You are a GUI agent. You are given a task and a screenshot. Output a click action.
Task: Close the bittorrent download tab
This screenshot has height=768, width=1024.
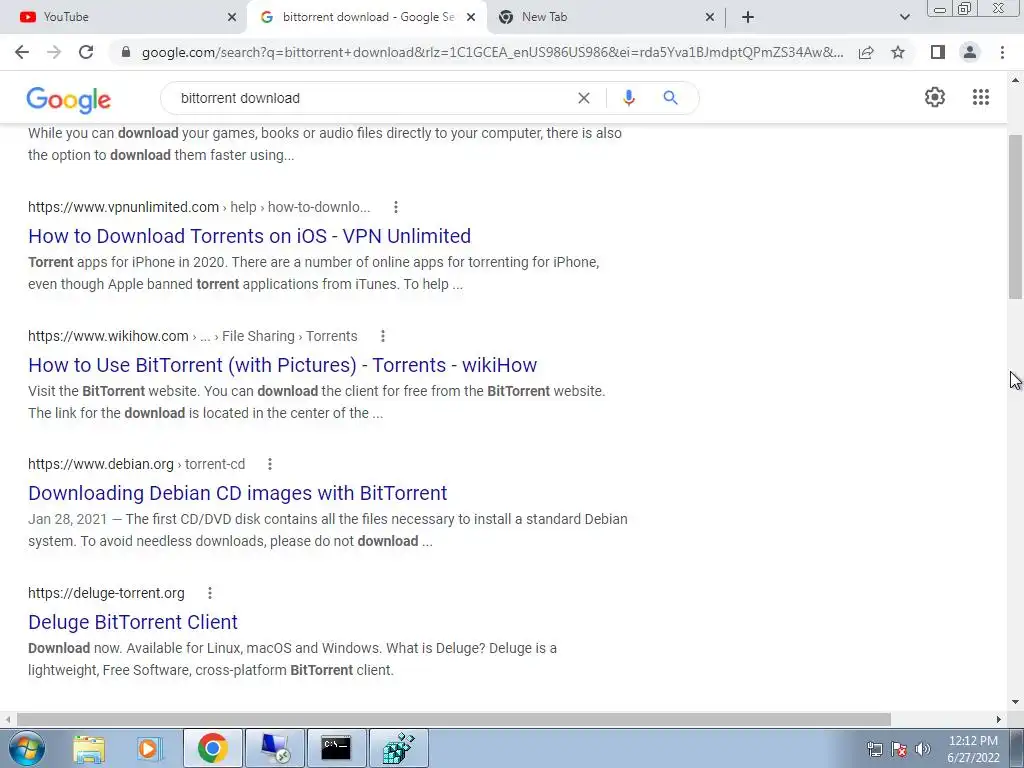[x=471, y=17]
